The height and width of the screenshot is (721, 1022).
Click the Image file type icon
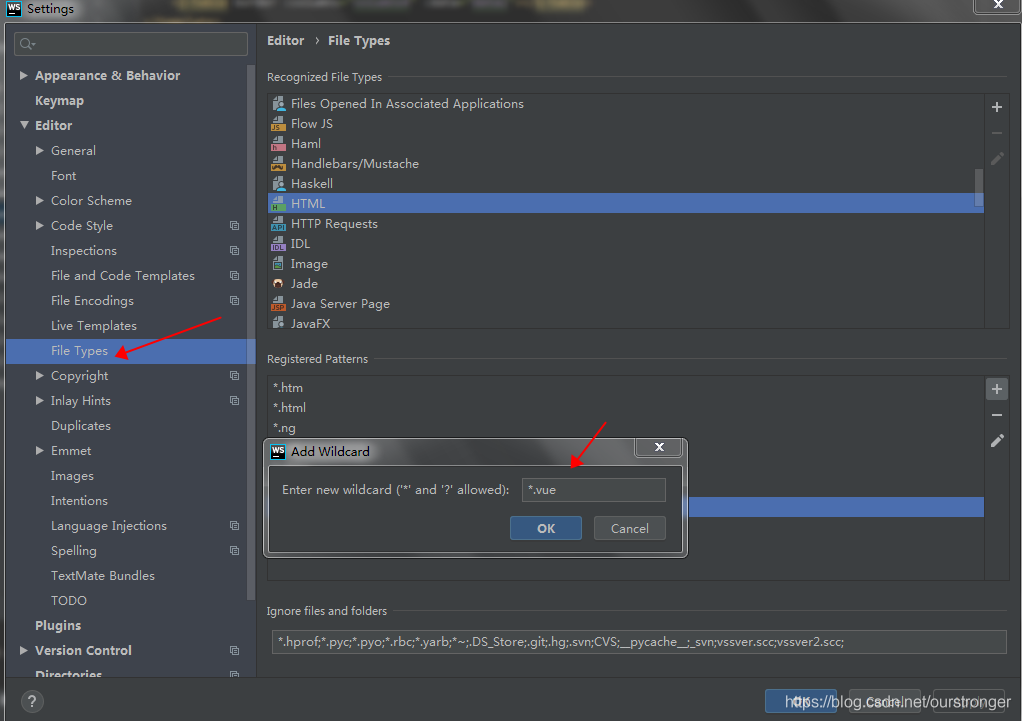click(x=278, y=263)
